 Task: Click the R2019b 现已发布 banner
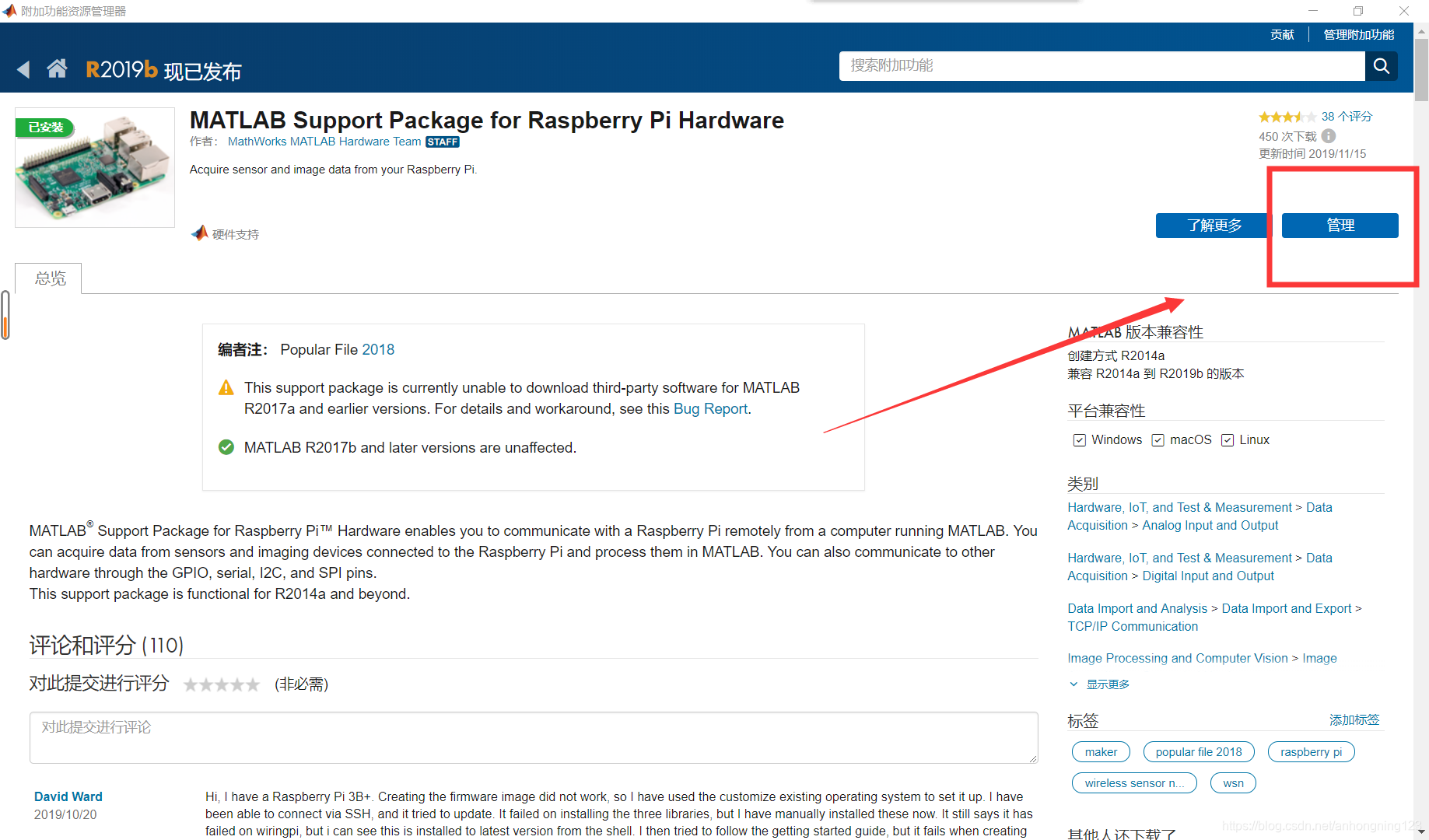[163, 70]
